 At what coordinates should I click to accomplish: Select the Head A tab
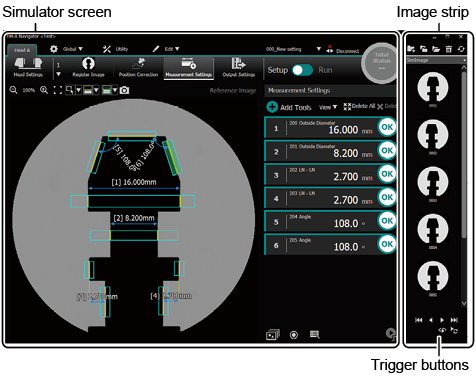click(22, 50)
